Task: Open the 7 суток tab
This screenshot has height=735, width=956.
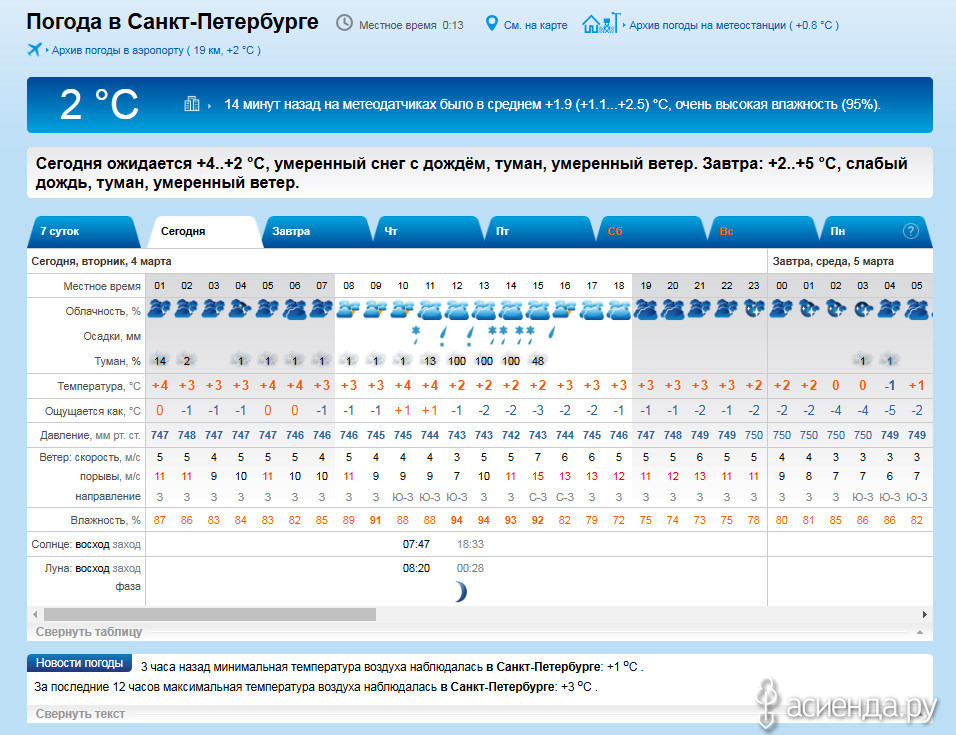Action: pos(82,232)
